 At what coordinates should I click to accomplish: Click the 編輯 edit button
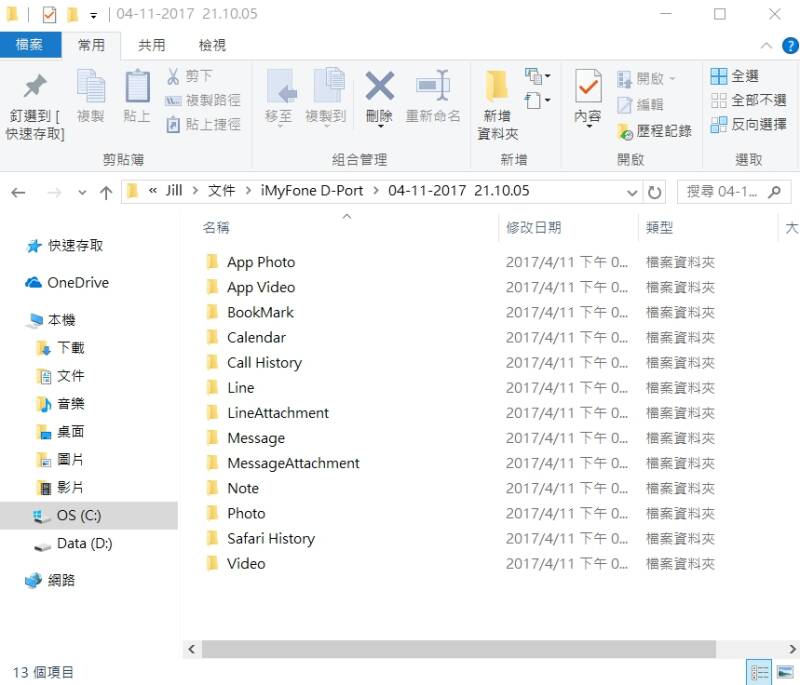[640, 105]
